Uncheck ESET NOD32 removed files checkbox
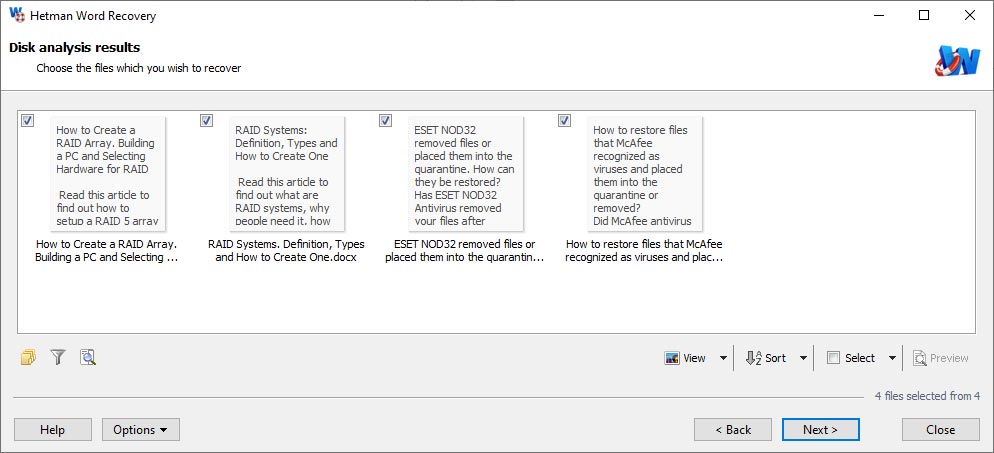Viewport: 994px width, 453px height. coord(385,120)
